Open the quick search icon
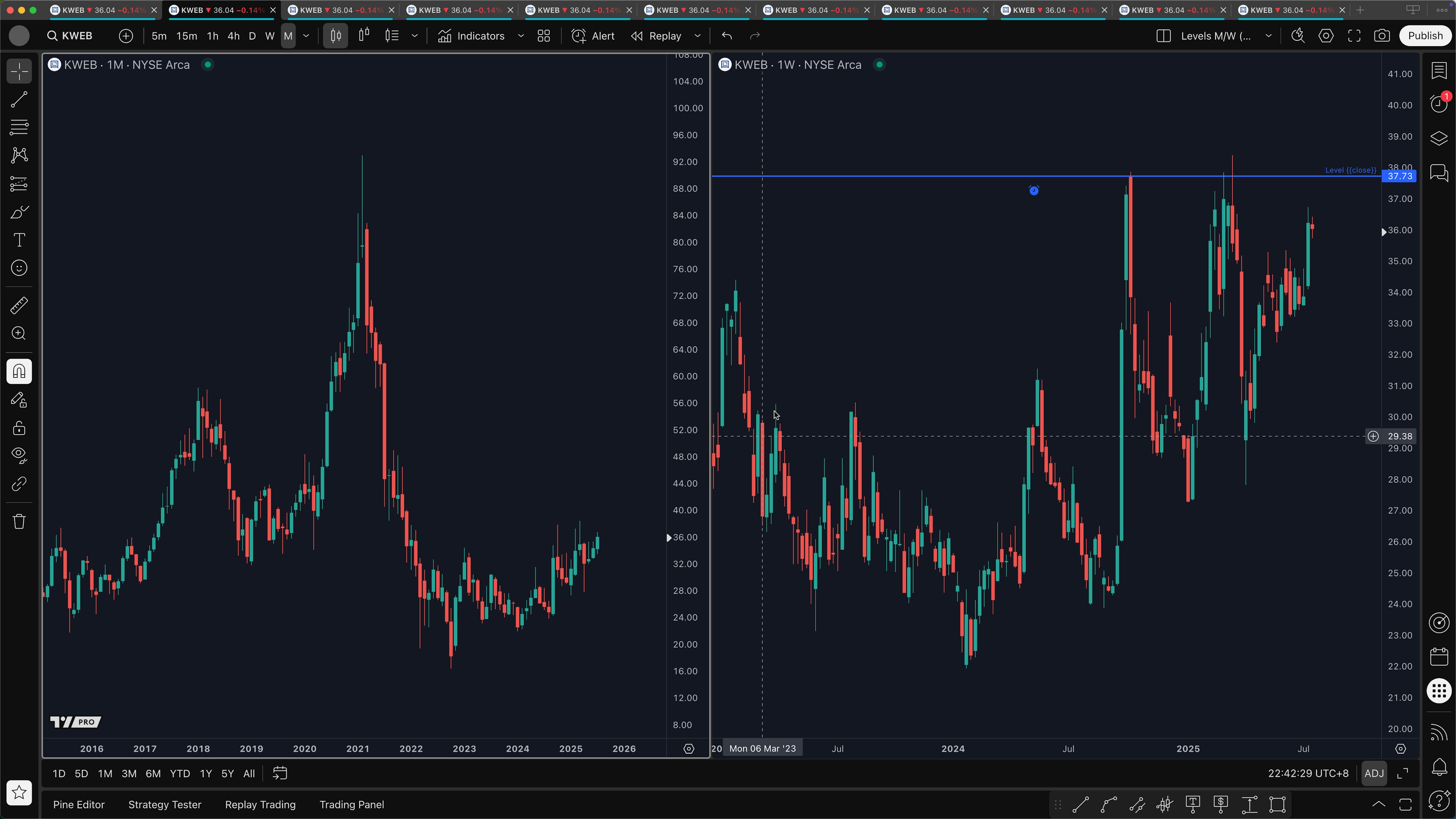Image resolution: width=1456 pixels, height=819 pixels. click(1298, 36)
